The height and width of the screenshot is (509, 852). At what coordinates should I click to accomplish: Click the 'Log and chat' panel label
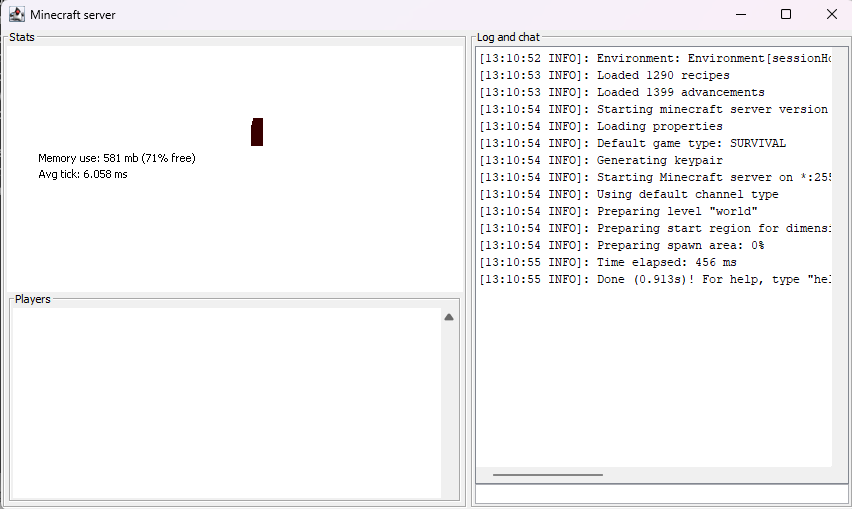[x=508, y=37]
